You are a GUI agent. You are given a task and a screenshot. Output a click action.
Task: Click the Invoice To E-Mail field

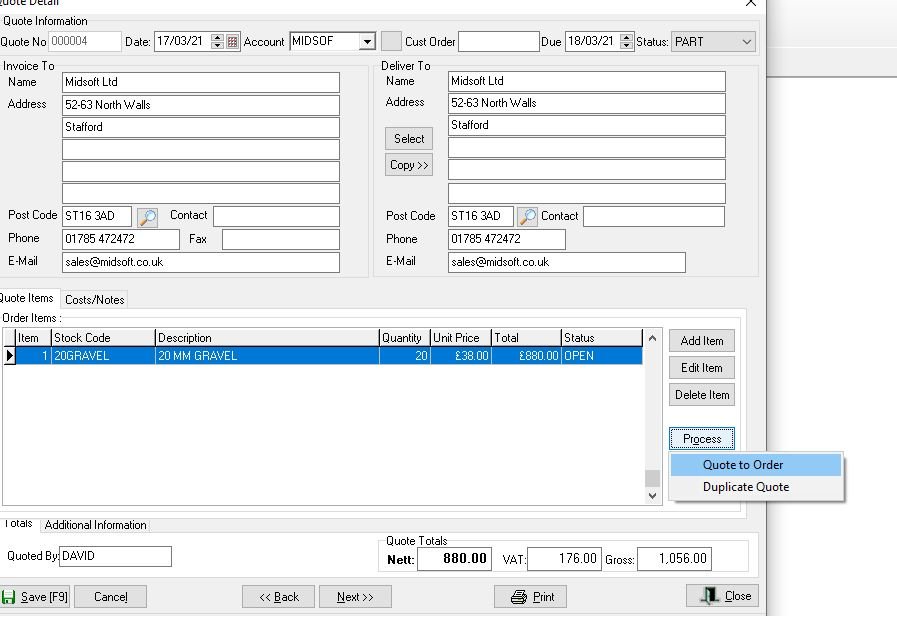[201, 262]
